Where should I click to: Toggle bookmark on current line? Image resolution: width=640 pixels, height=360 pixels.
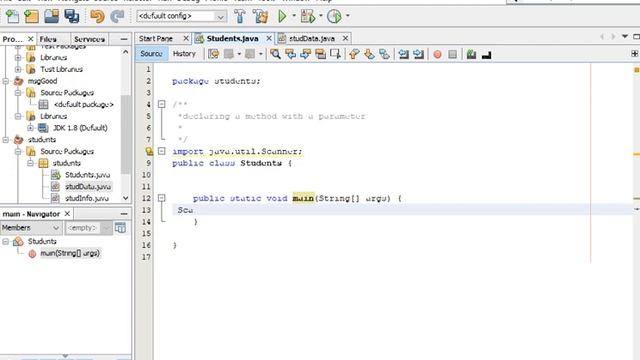click(384, 54)
